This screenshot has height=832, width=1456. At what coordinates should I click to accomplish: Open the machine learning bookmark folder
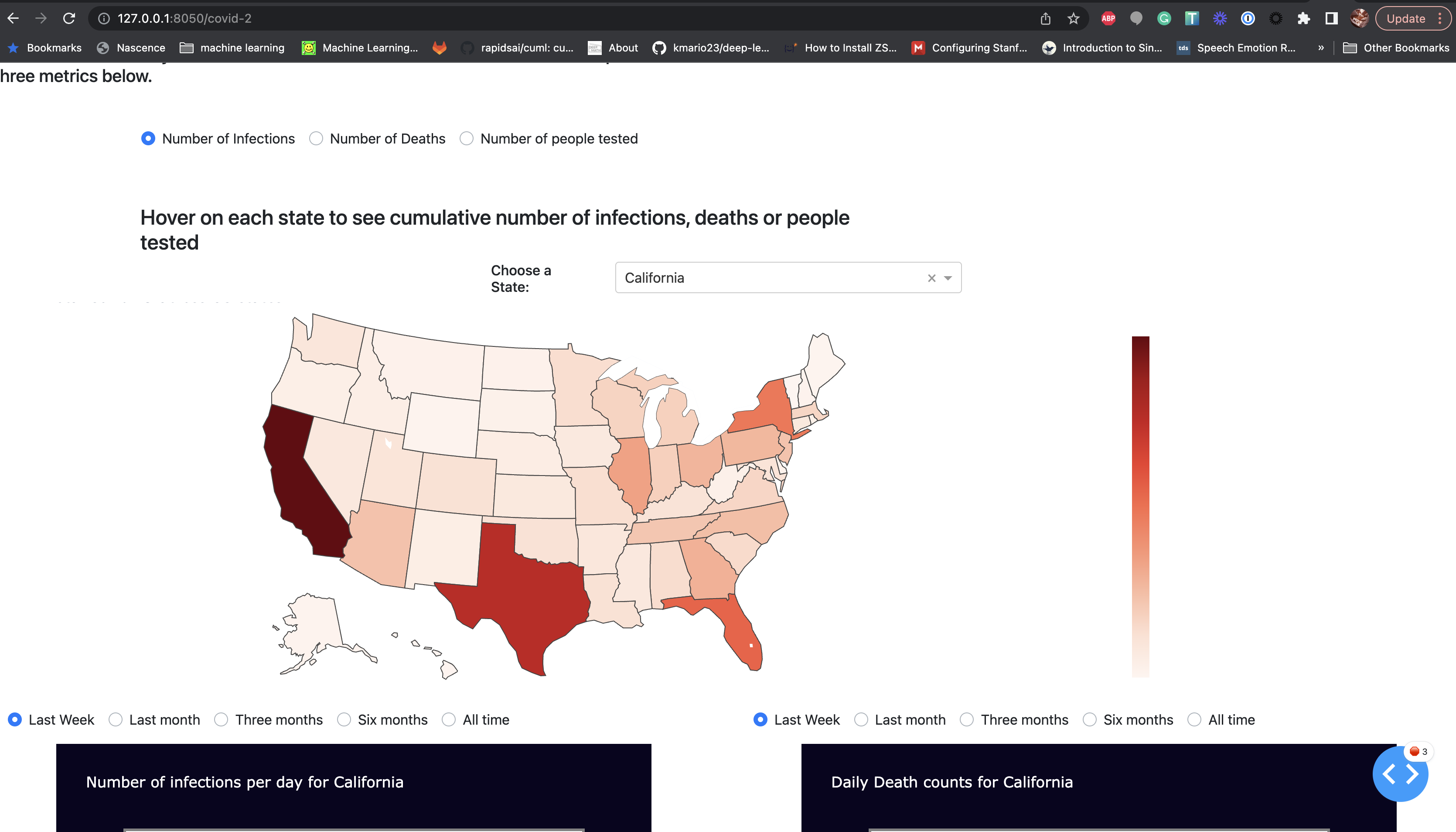[x=232, y=48]
